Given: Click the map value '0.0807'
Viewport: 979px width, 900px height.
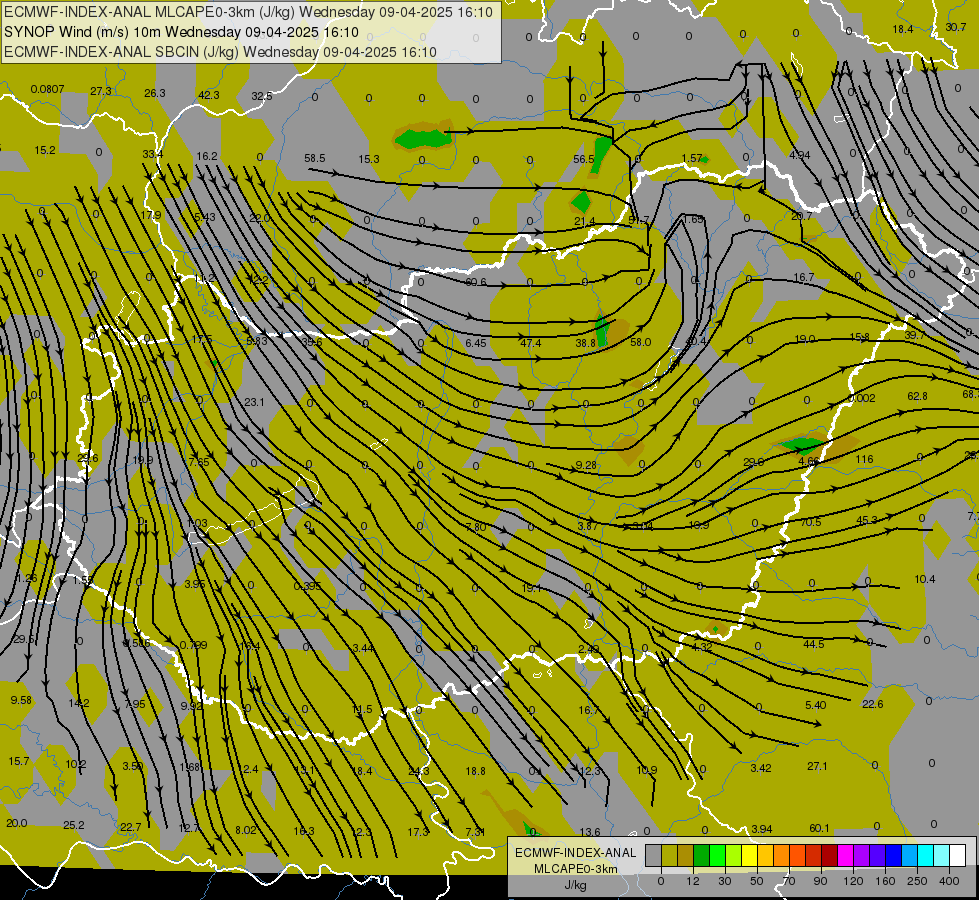Looking at the screenshot, I should tap(47, 89).
